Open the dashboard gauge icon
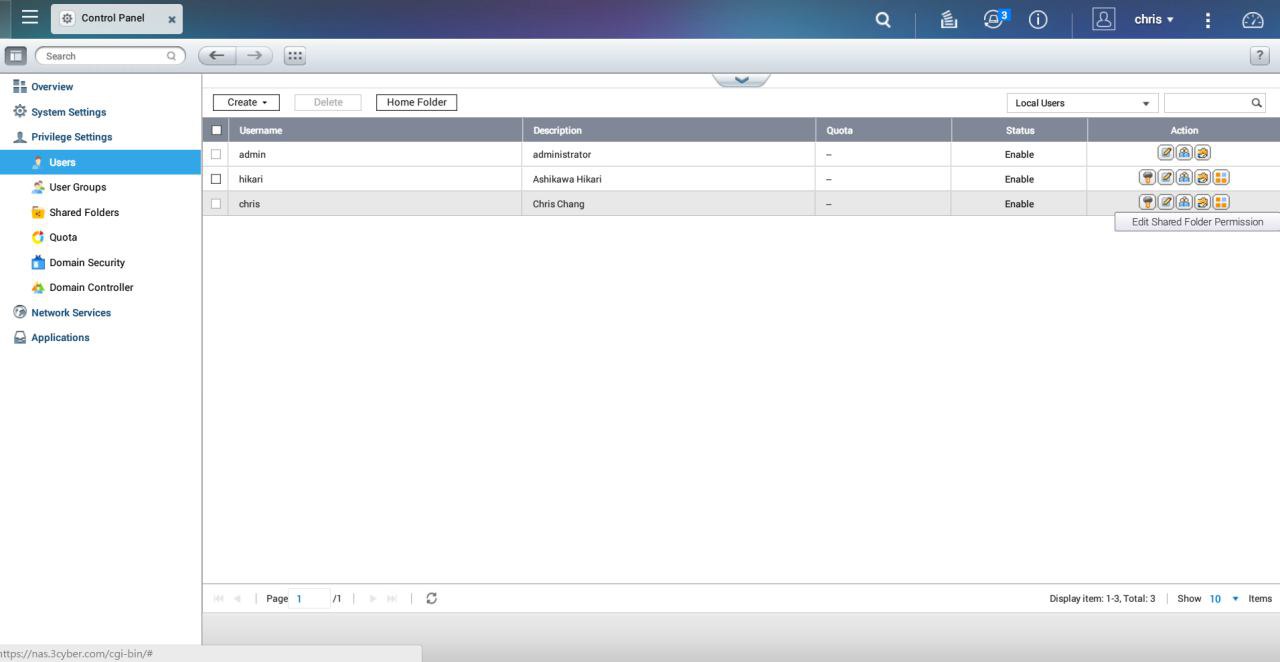The width and height of the screenshot is (1280, 662). [x=1252, y=20]
